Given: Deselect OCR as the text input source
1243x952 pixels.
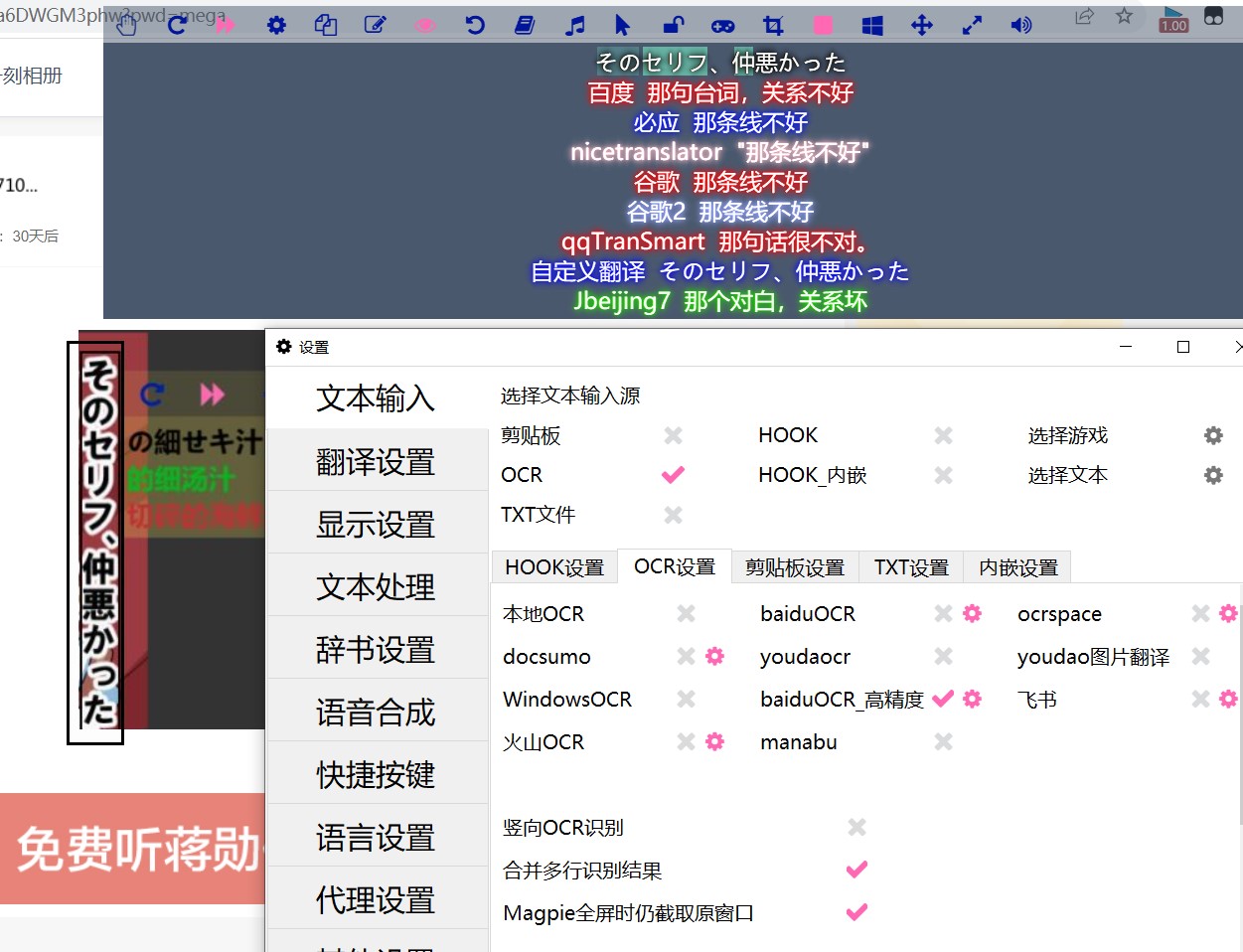Looking at the screenshot, I should click(x=672, y=475).
